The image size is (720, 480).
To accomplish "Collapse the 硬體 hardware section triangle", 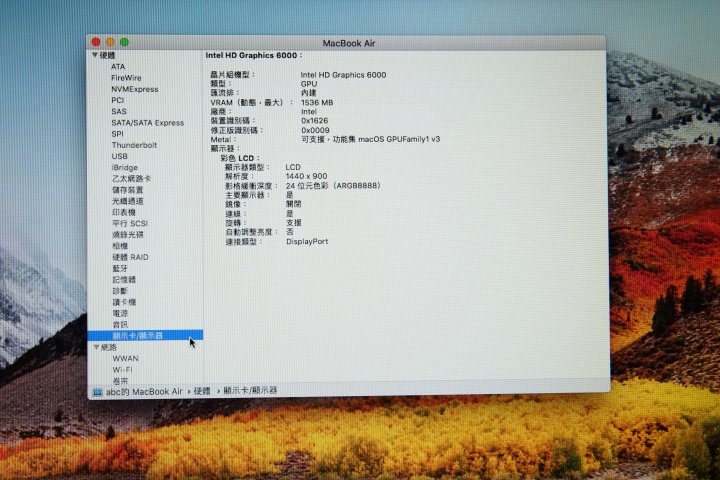I will pyautogui.click(x=95, y=55).
